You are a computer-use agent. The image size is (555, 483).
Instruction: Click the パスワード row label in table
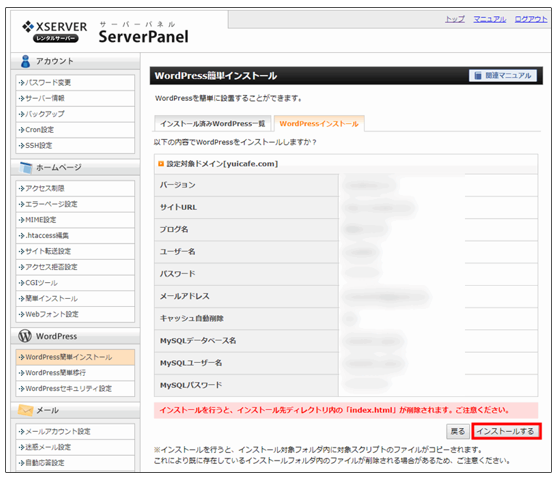(177, 274)
